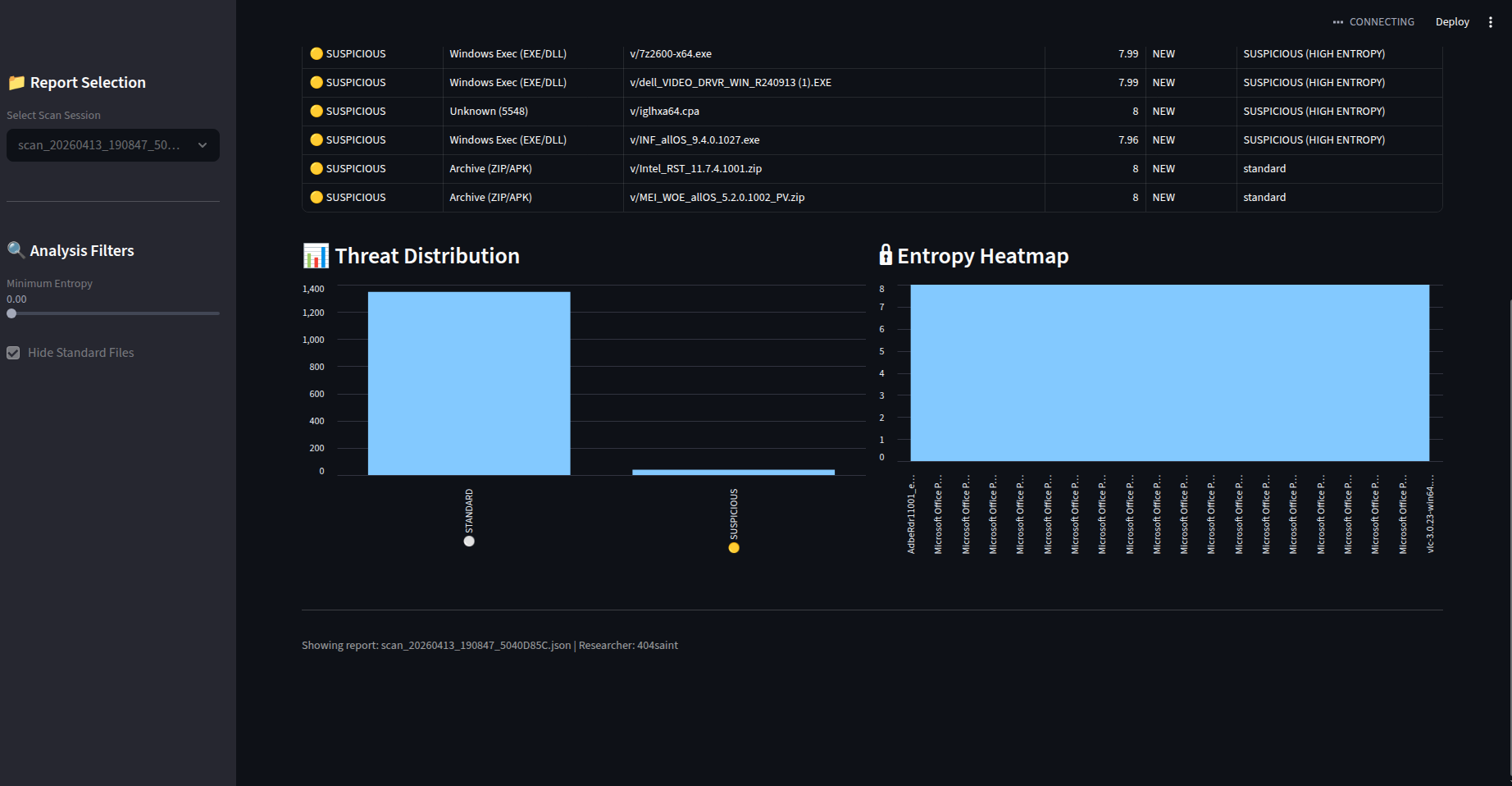Screen dimensions: 1512x786
Task: Click the STANDARD legend dot under the chart
Action: click(469, 541)
